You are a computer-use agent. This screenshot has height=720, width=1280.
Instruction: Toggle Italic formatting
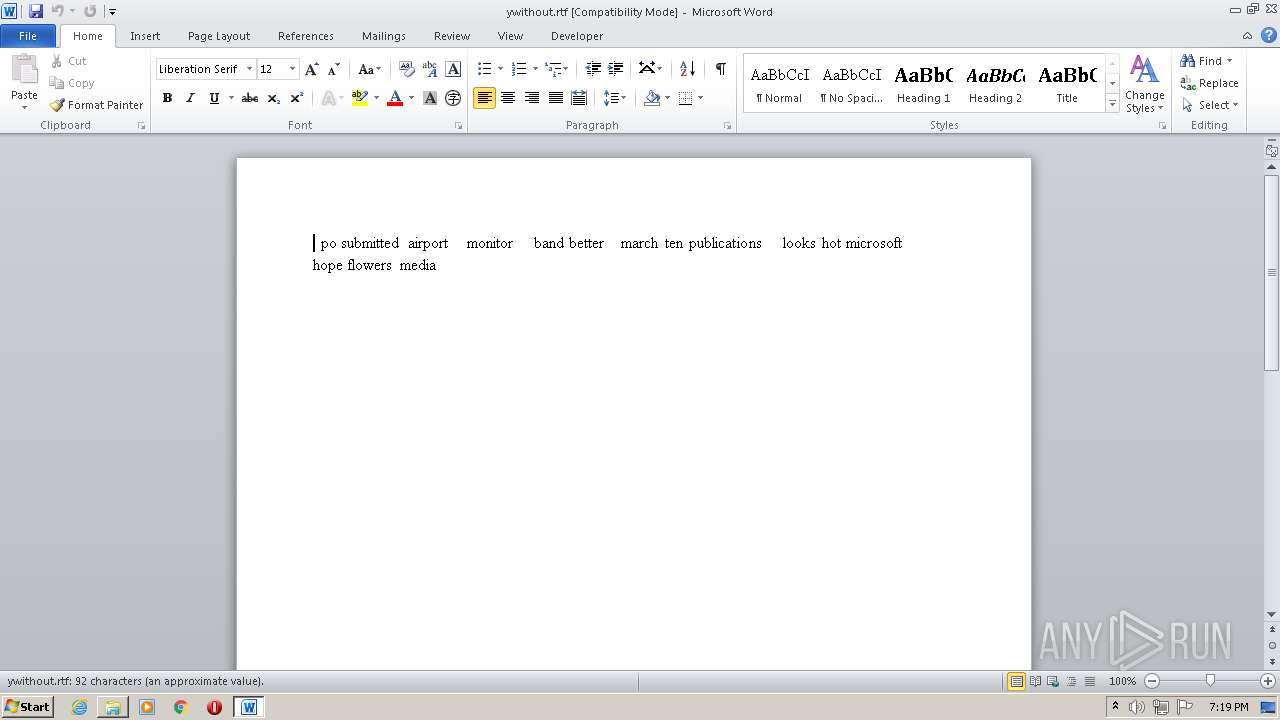click(x=190, y=98)
